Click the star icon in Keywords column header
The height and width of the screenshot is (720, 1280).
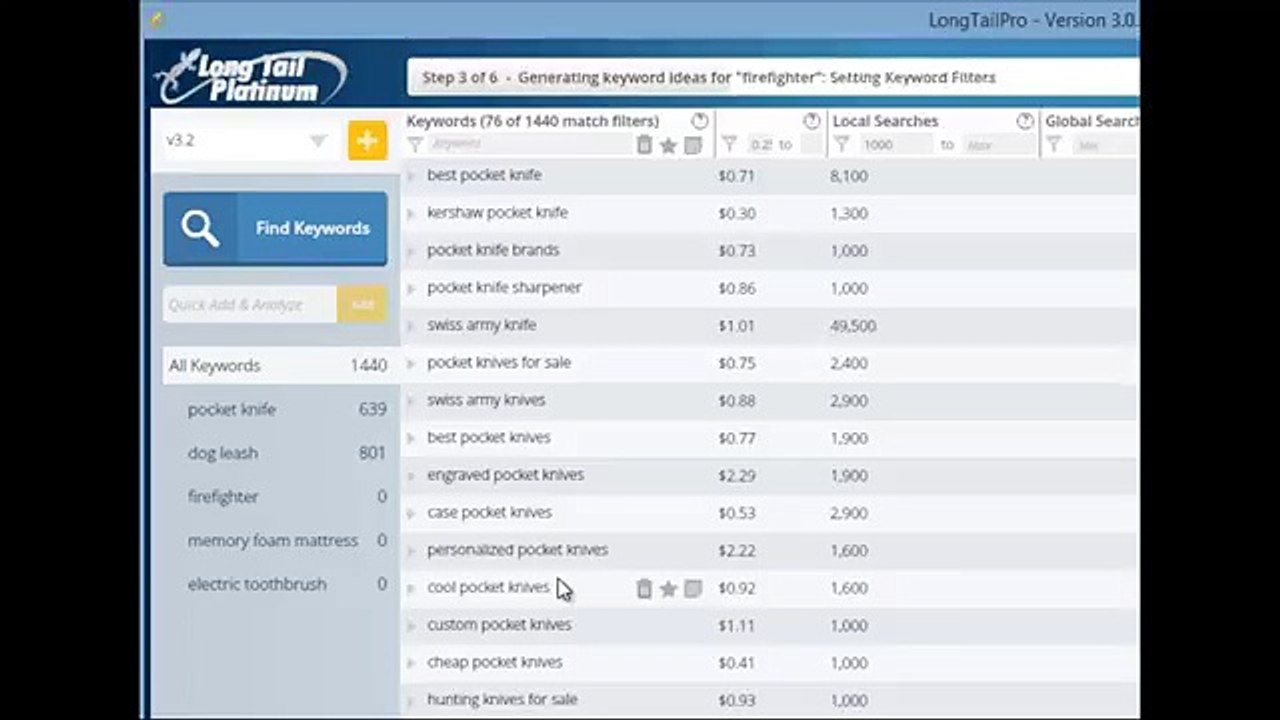668,146
